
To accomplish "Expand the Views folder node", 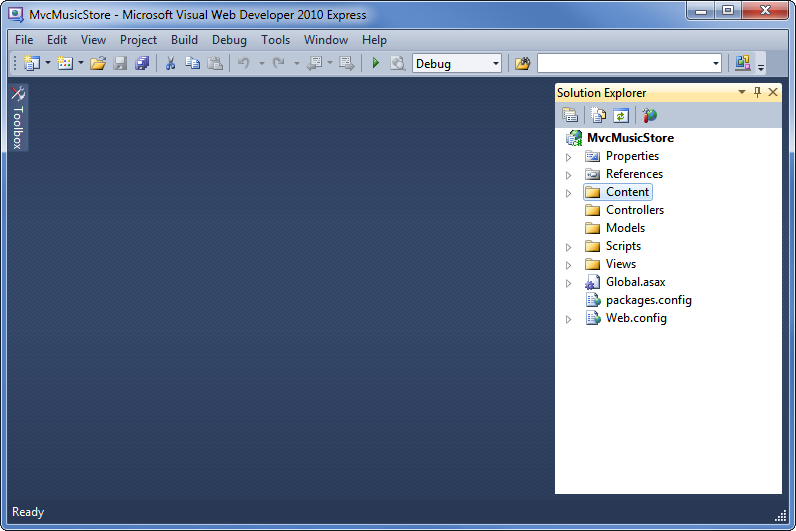I will pos(569,264).
